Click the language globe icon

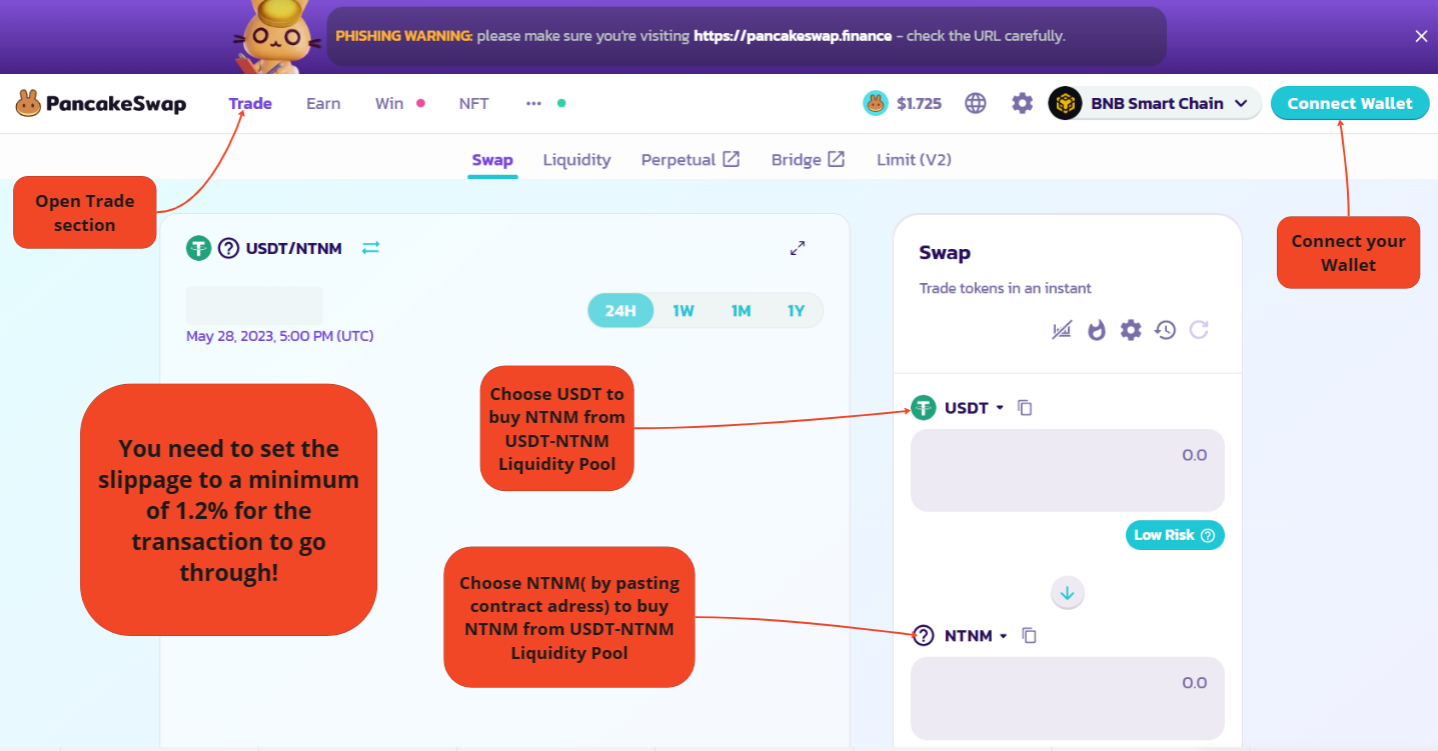tap(975, 103)
